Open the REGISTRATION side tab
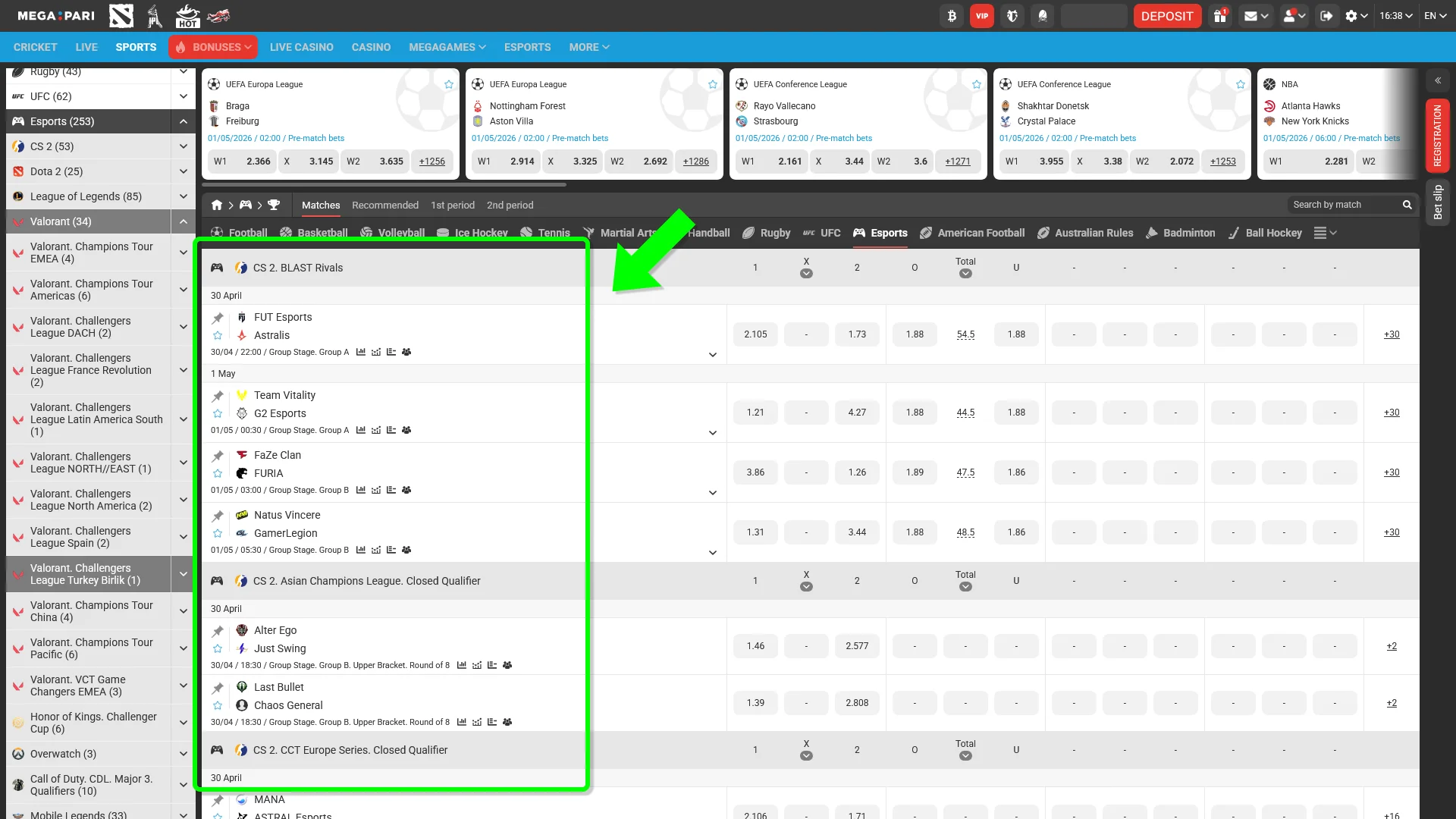 pyautogui.click(x=1438, y=136)
